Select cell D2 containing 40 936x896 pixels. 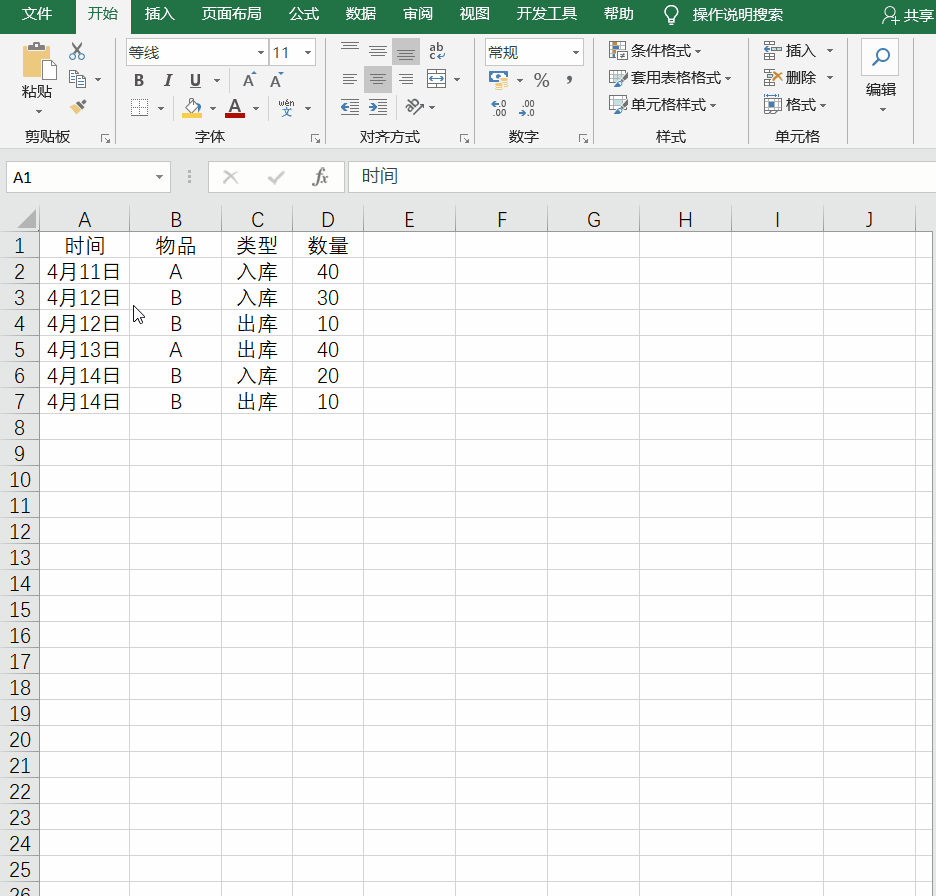click(328, 272)
